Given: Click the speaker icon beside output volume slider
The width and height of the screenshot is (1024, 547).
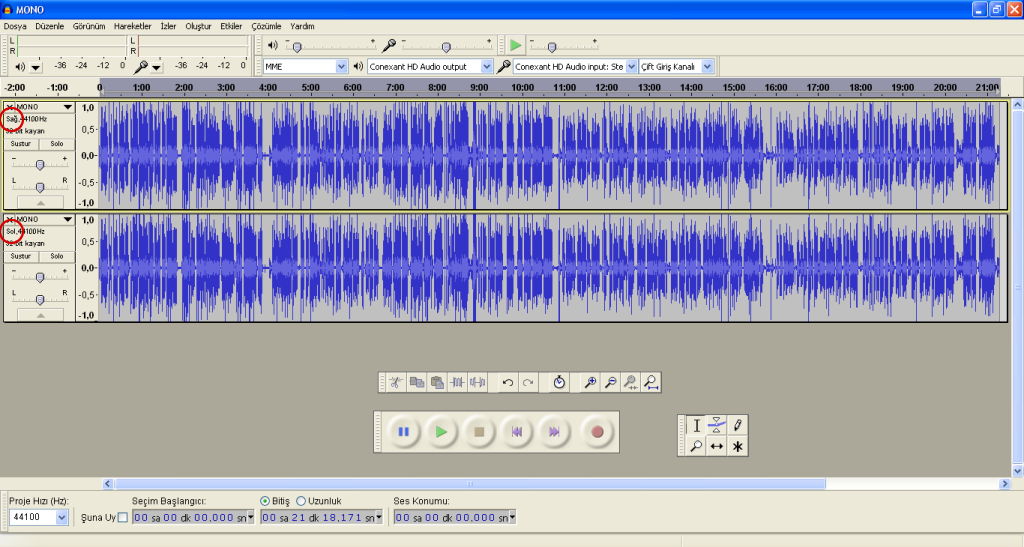Looking at the screenshot, I should (273, 45).
